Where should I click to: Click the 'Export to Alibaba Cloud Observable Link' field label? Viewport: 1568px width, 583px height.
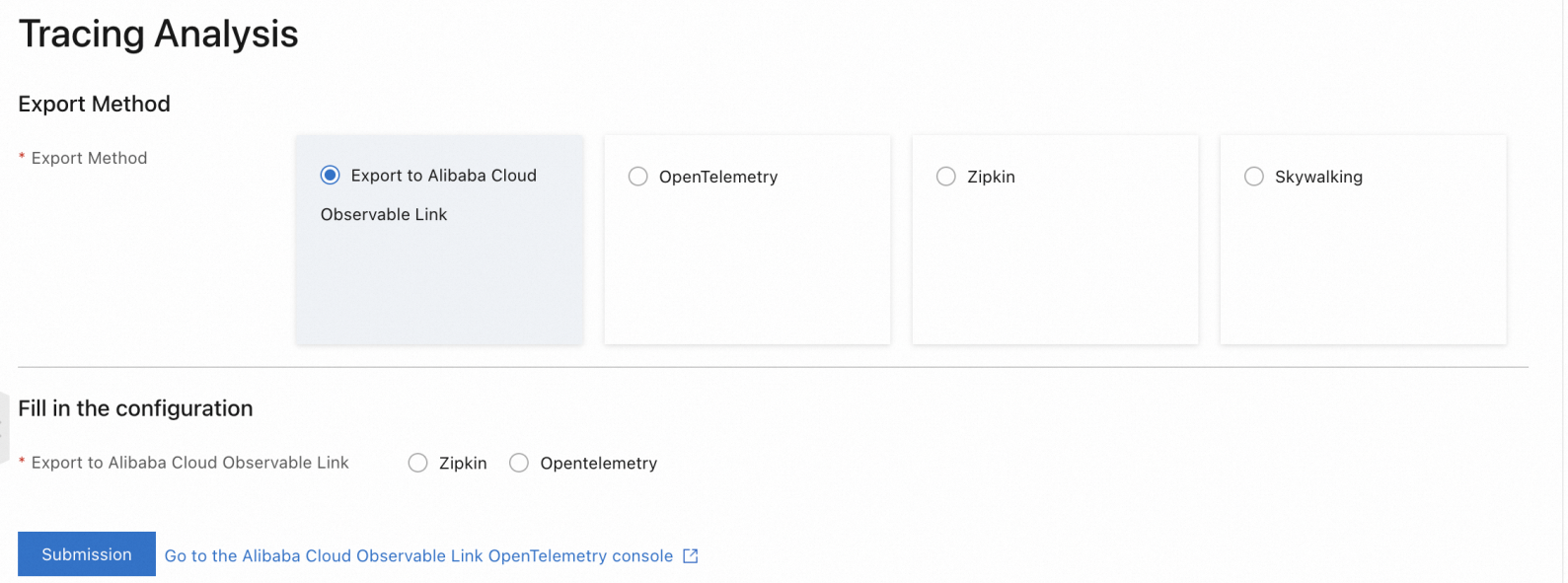tap(189, 464)
